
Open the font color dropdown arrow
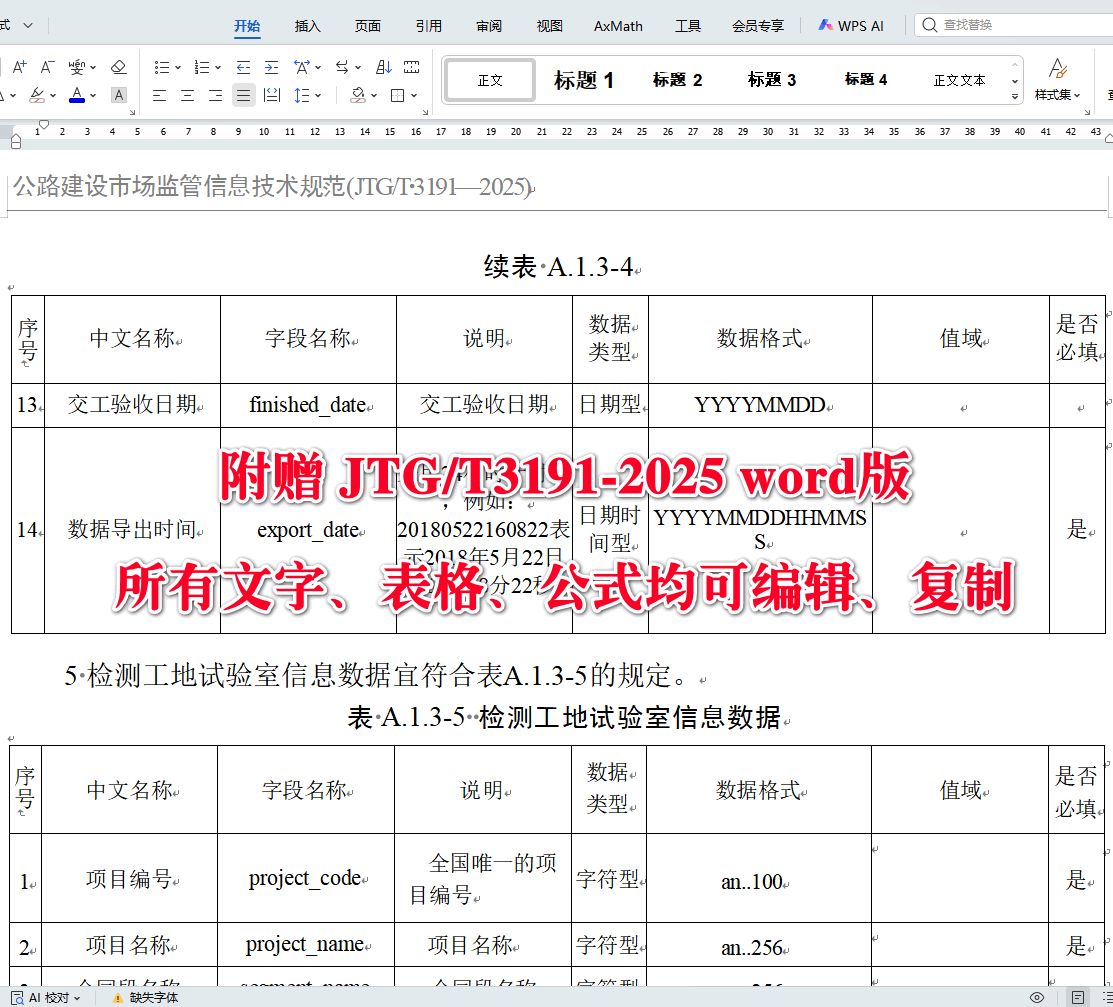tap(93, 96)
